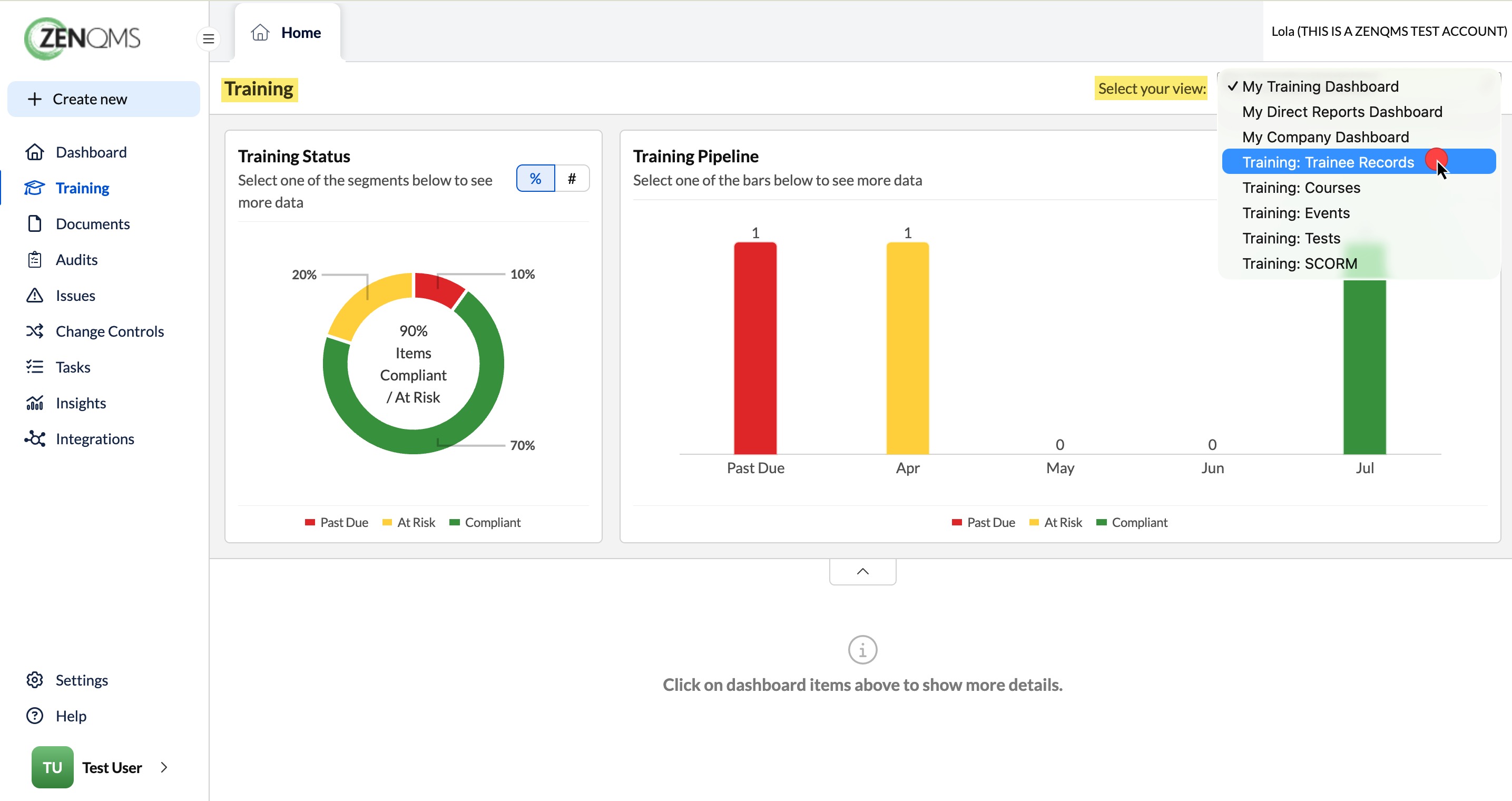Click the Test User account name
The width and height of the screenshot is (1512, 801).
[x=112, y=767]
